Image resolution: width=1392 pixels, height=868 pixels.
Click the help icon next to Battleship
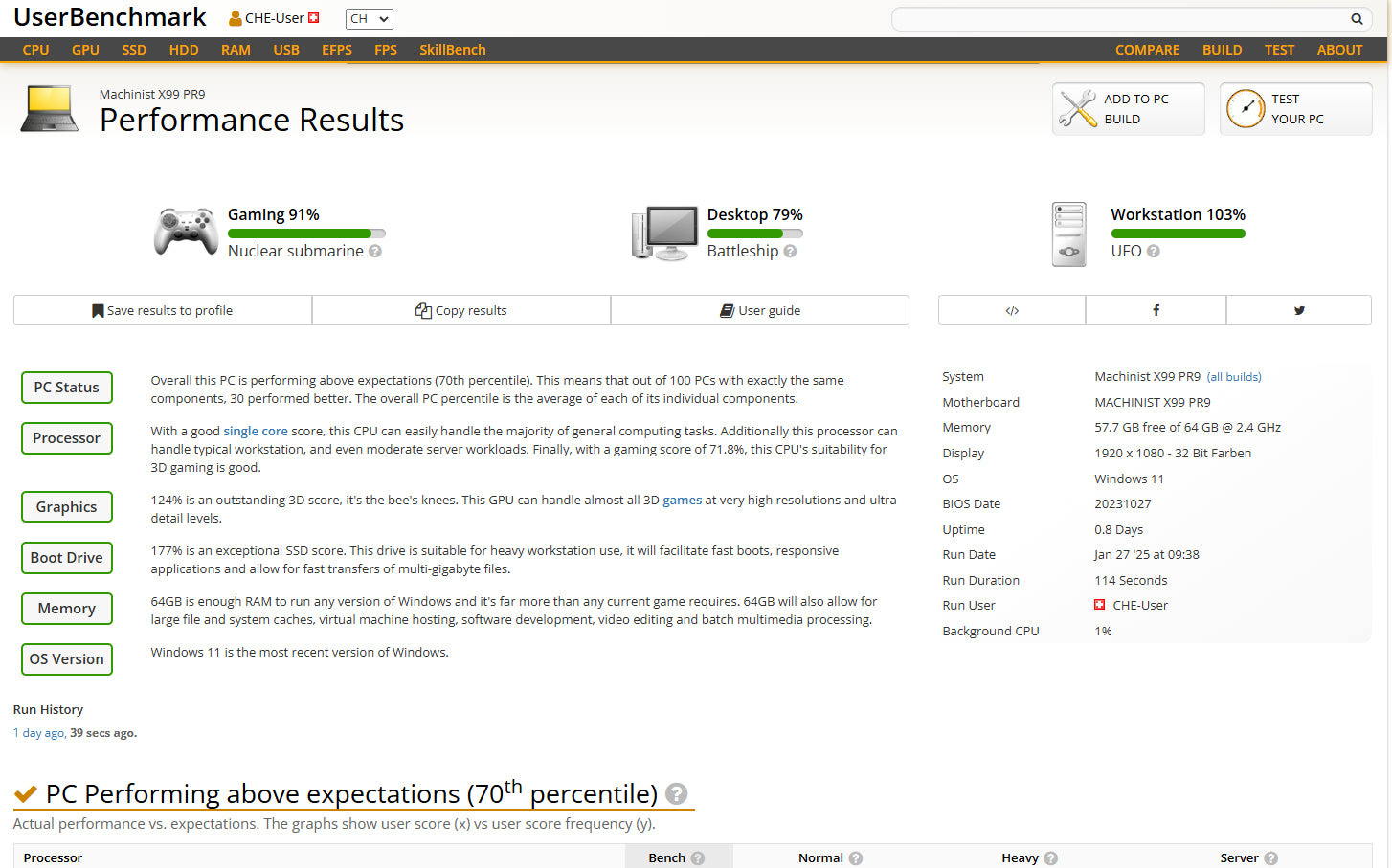pos(790,251)
